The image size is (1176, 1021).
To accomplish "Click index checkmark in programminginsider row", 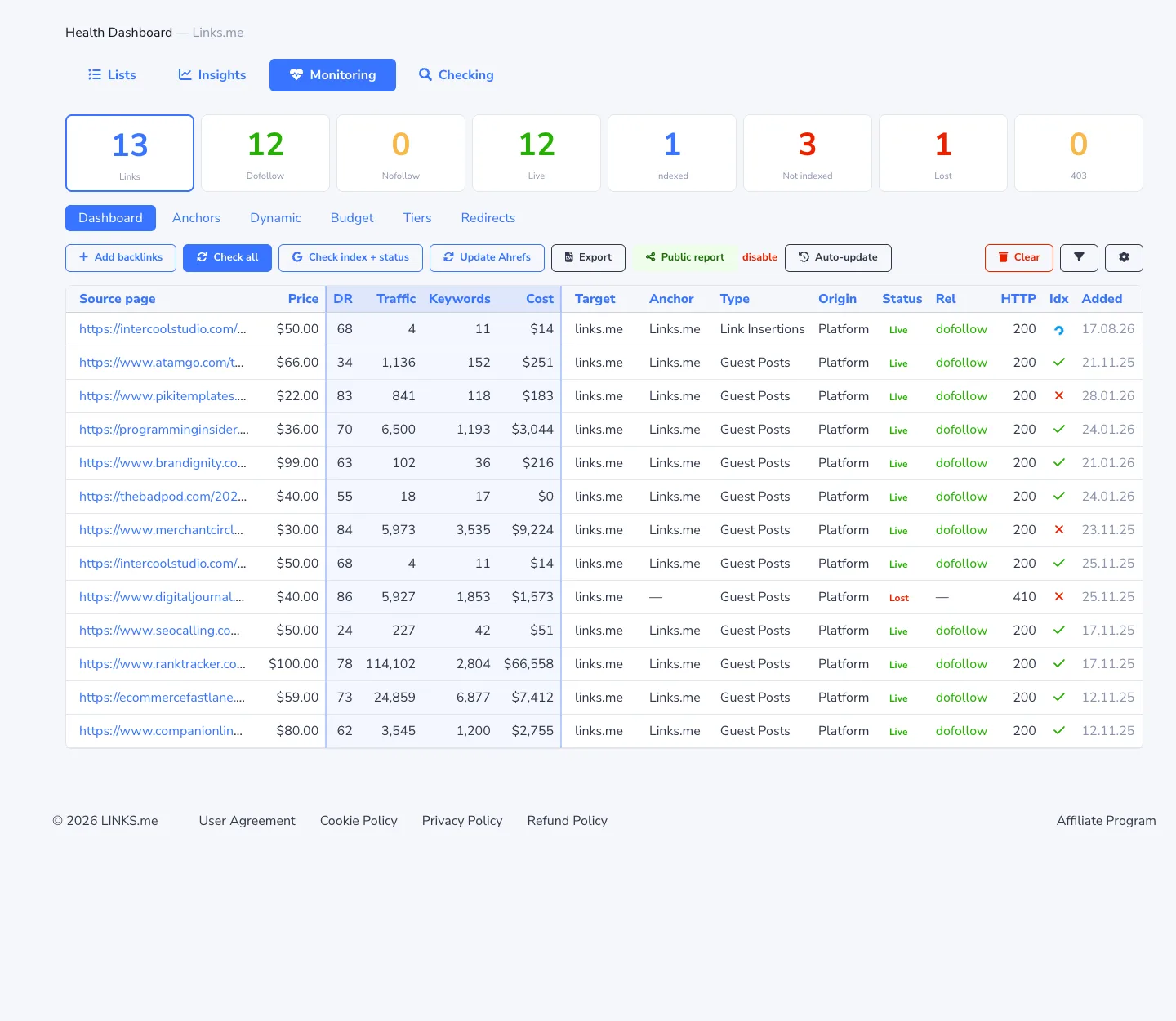I will coord(1058,429).
